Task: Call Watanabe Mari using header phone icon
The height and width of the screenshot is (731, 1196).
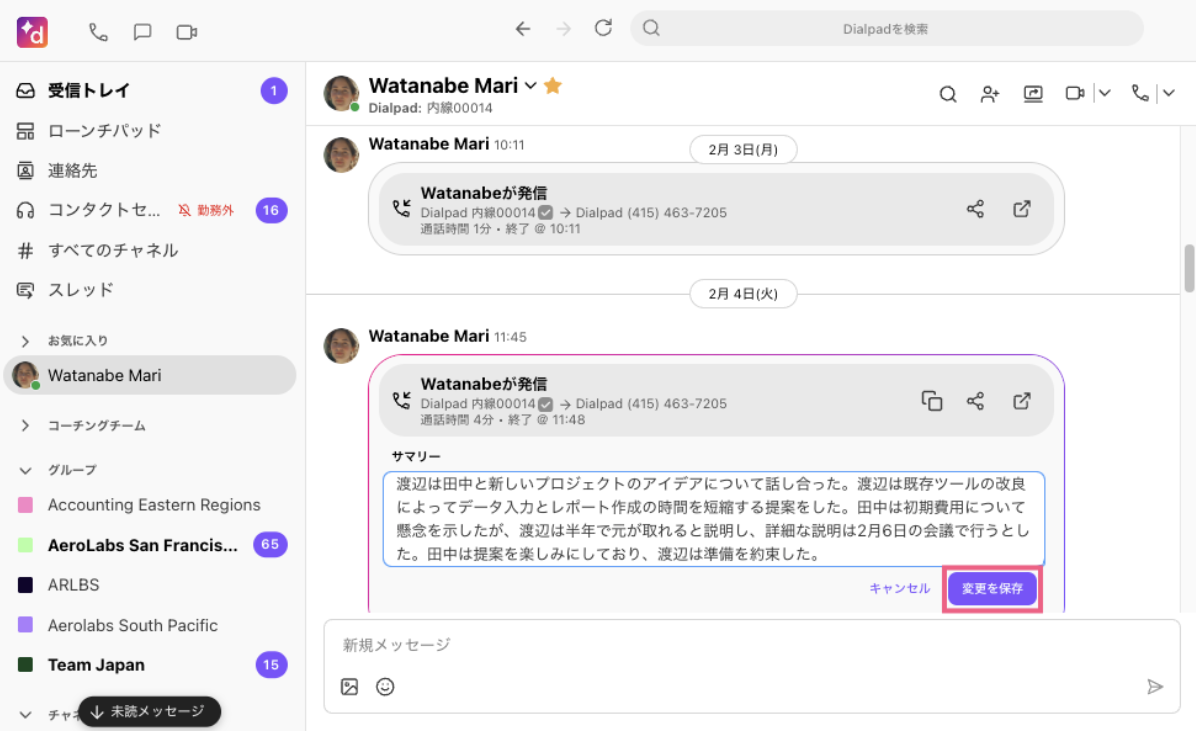Action: [1140, 93]
